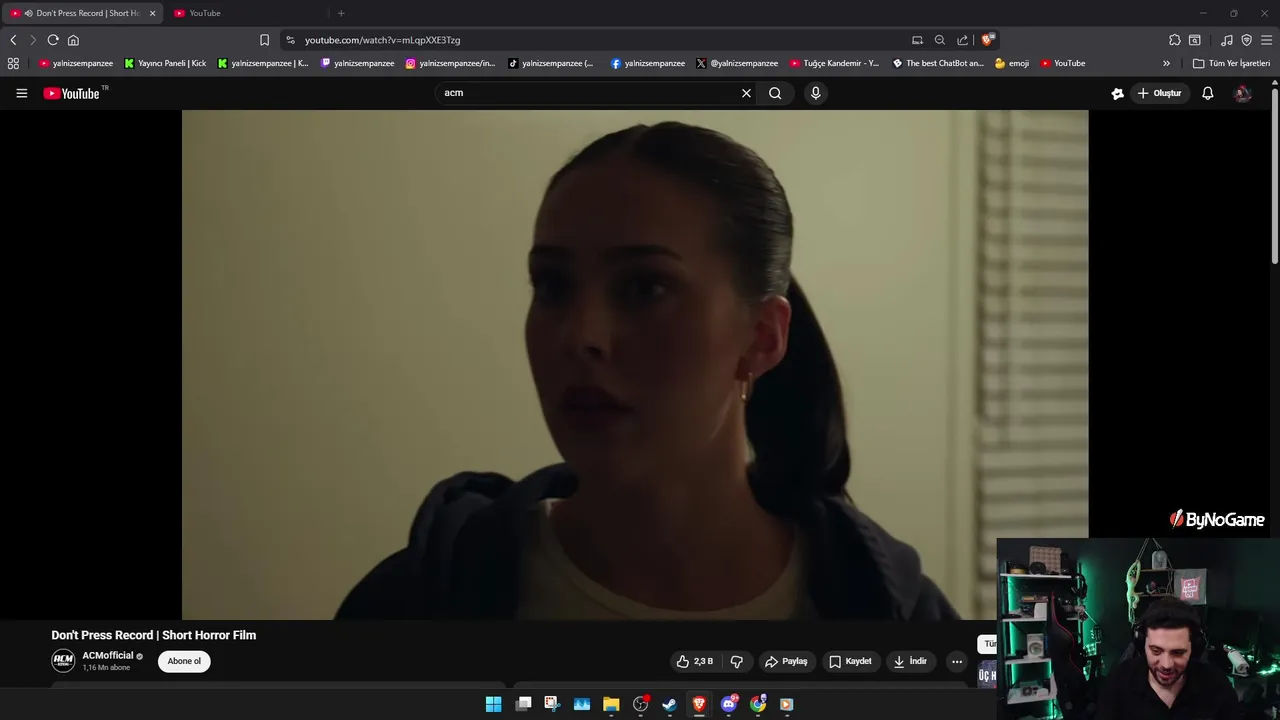
Task: Bookmark this page
Action: tap(264, 40)
